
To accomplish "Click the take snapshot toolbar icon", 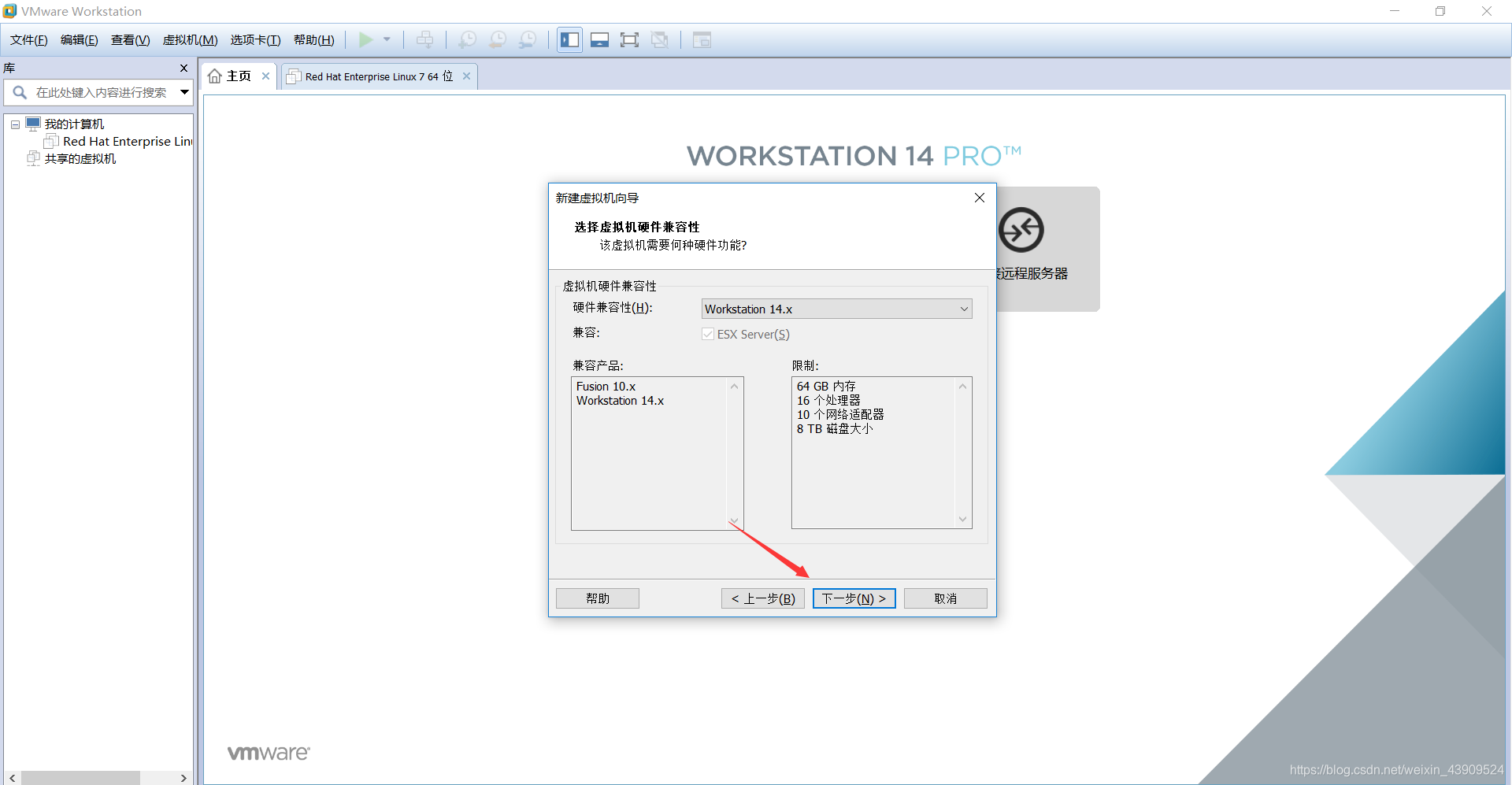I will click(x=467, y=39).
